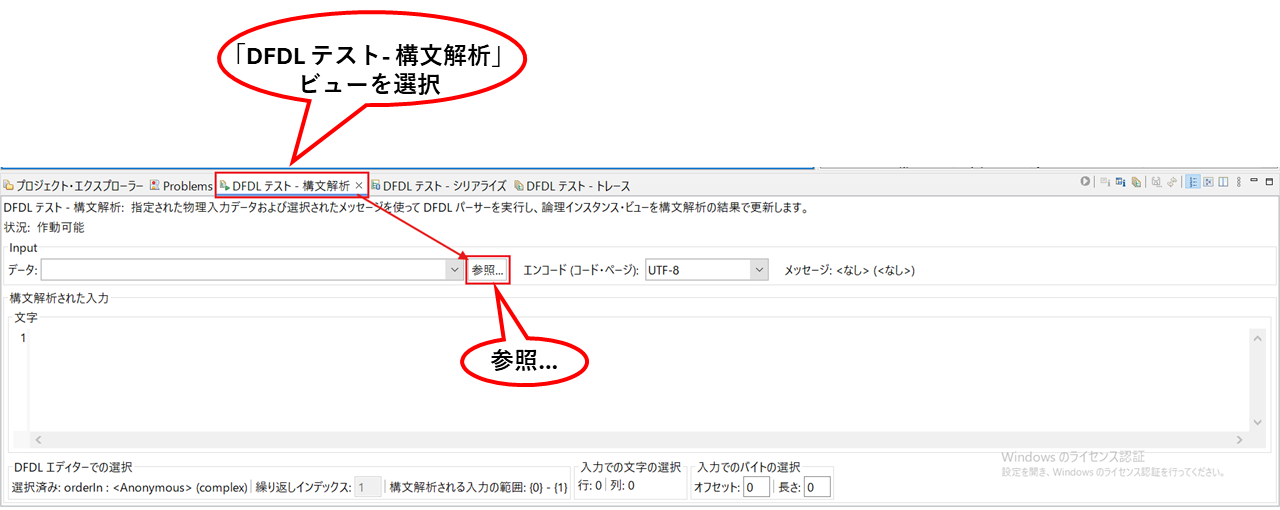The height and width of the screenshot is (510, 1280).
Task: Click the table info icon in view toolbar
Action: pyautogui.click(x=1120, y=182)
